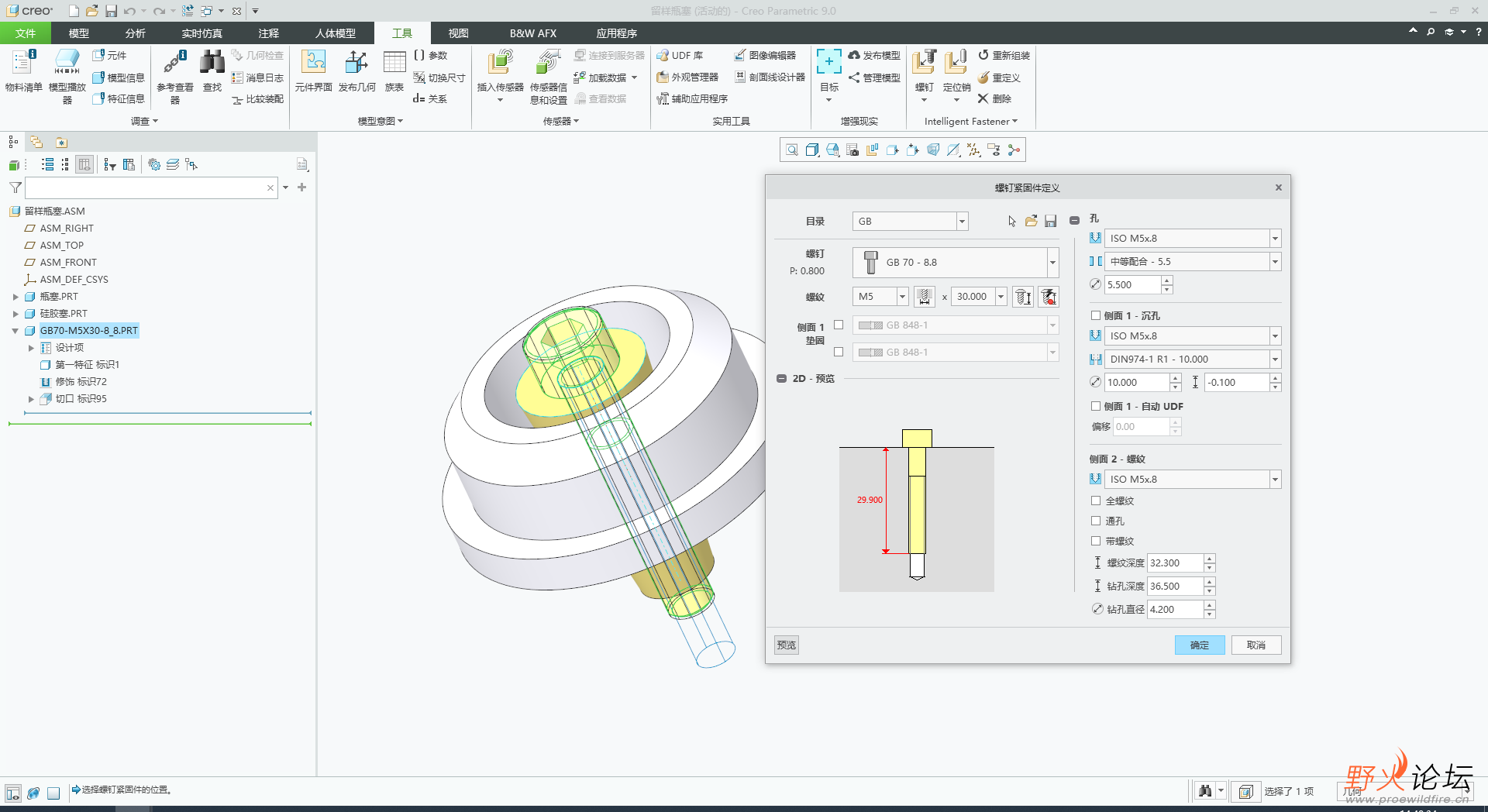
Task: Click Delete (删除) fastener command
Action: [x=994, y=99]
